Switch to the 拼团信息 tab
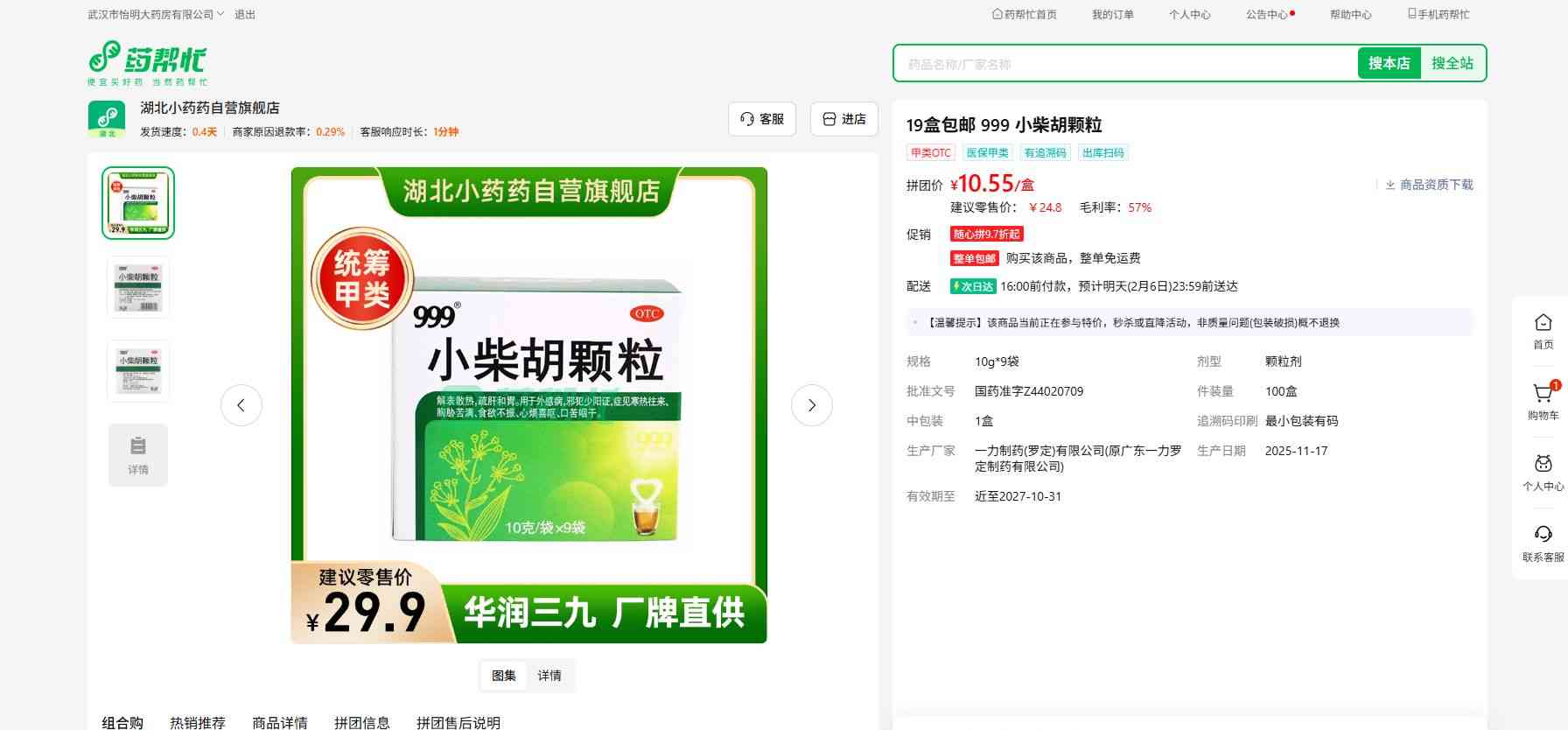This screenshot has height=730, width=1568. coord(361,722)
